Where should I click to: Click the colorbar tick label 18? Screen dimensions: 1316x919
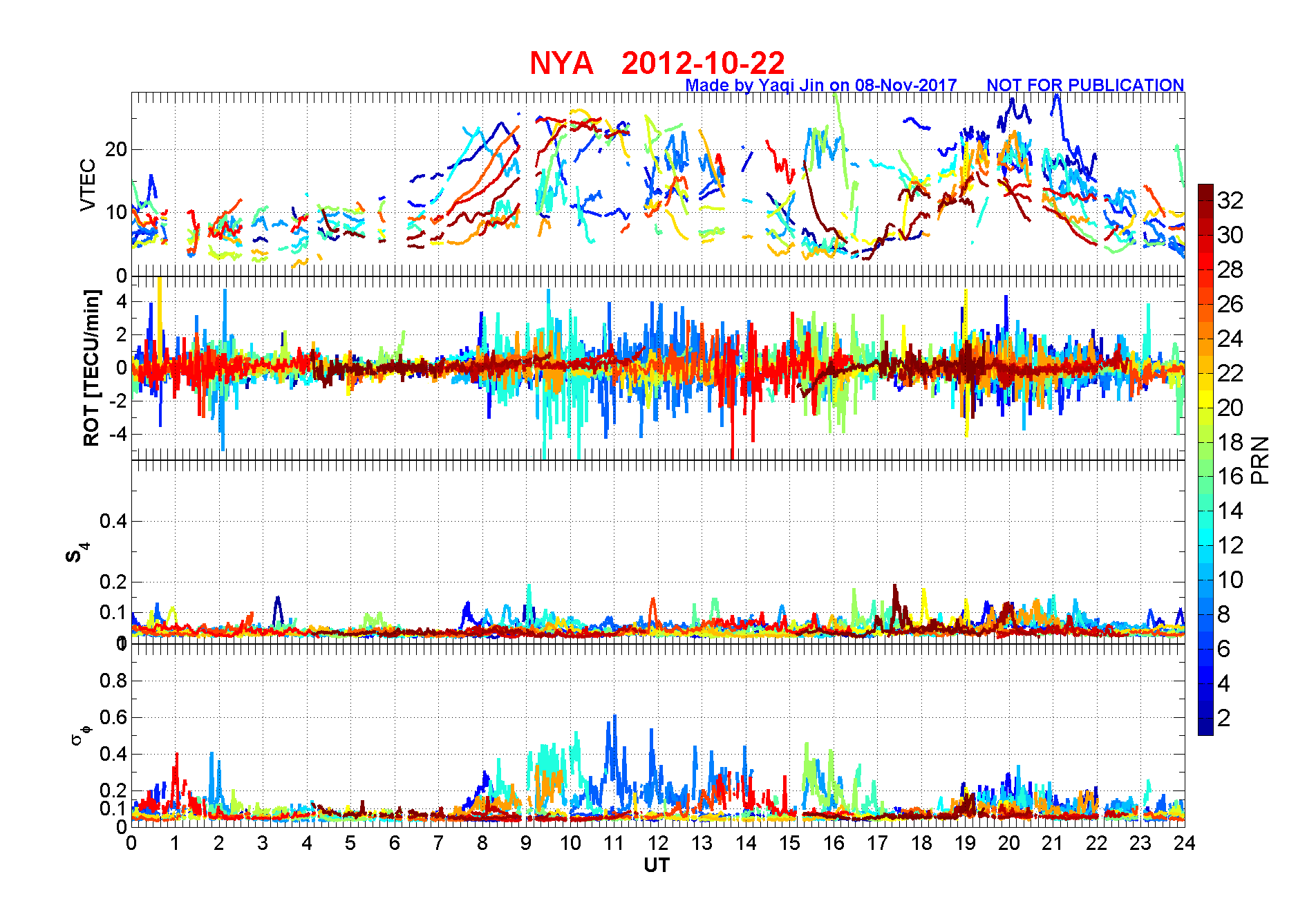1230,442
